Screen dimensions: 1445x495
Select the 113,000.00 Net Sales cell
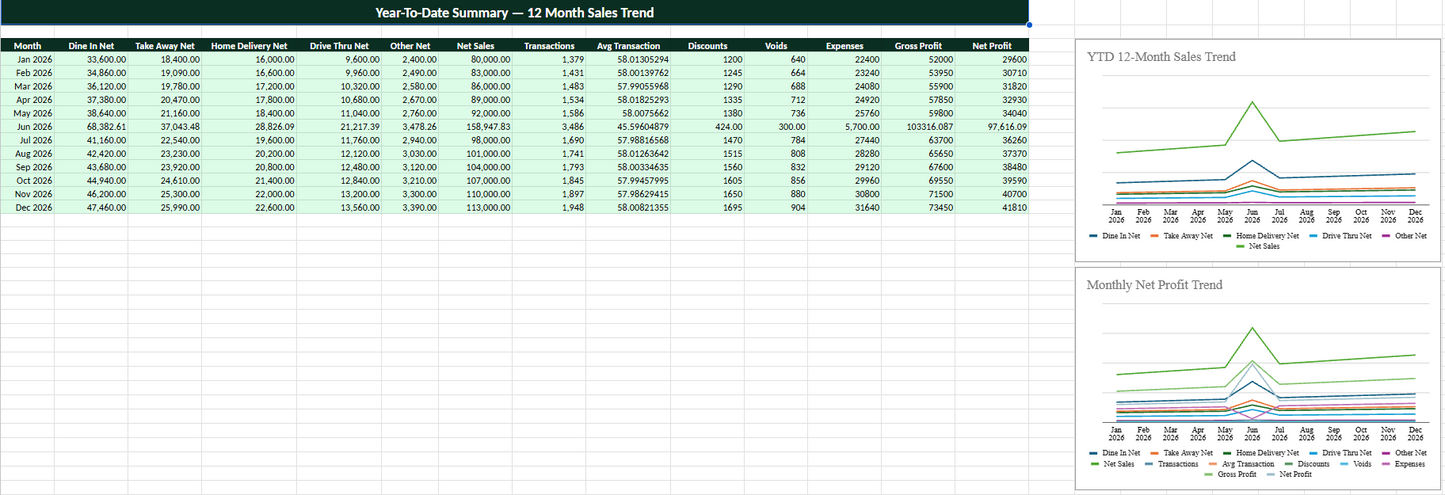[475, 207]
